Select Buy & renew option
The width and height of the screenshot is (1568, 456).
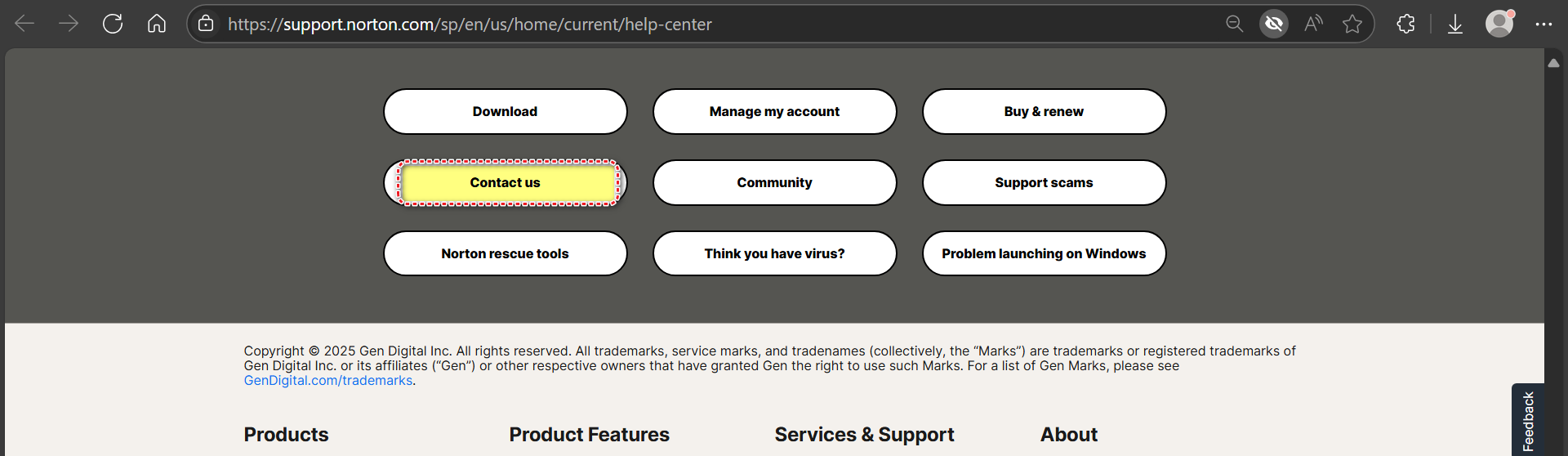pos(1044,112)
